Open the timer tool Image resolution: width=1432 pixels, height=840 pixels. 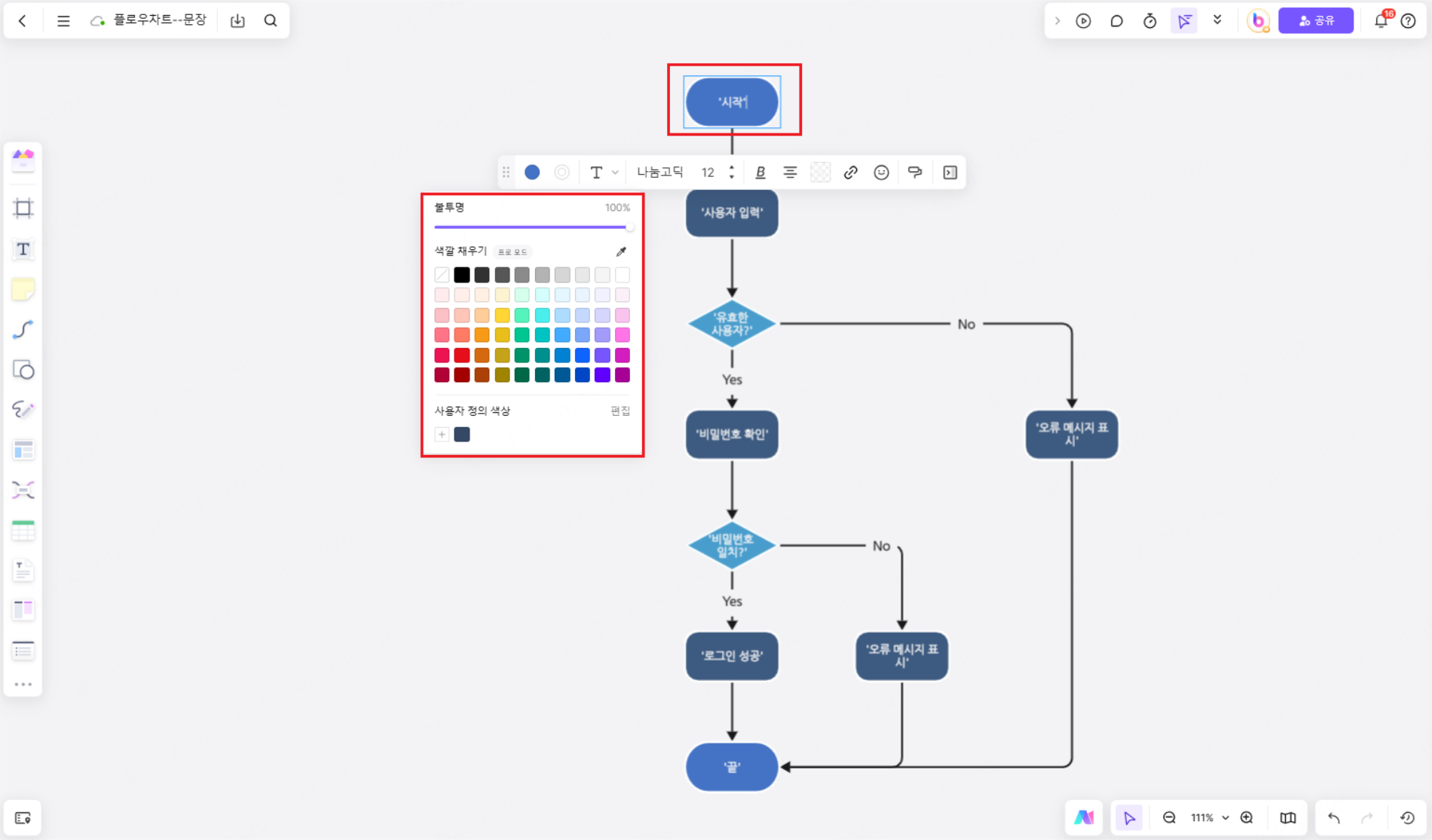point(1149,21)
